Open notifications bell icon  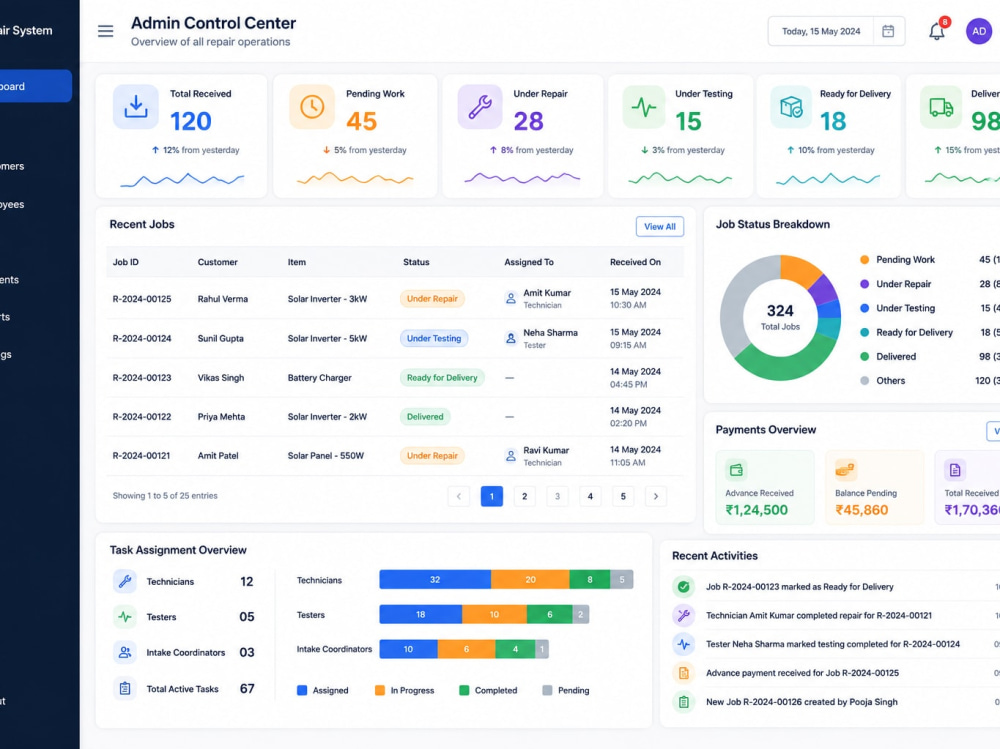coord(936,31)
